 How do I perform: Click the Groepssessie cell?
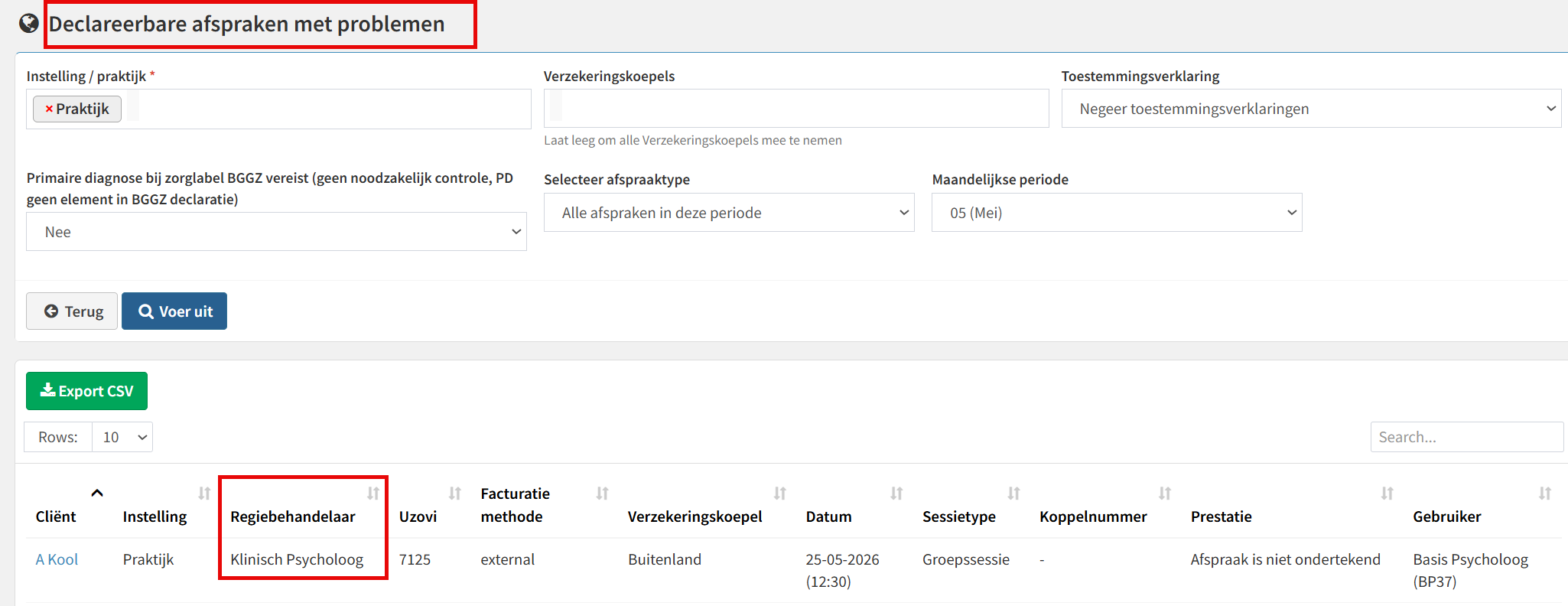(966, 559)
